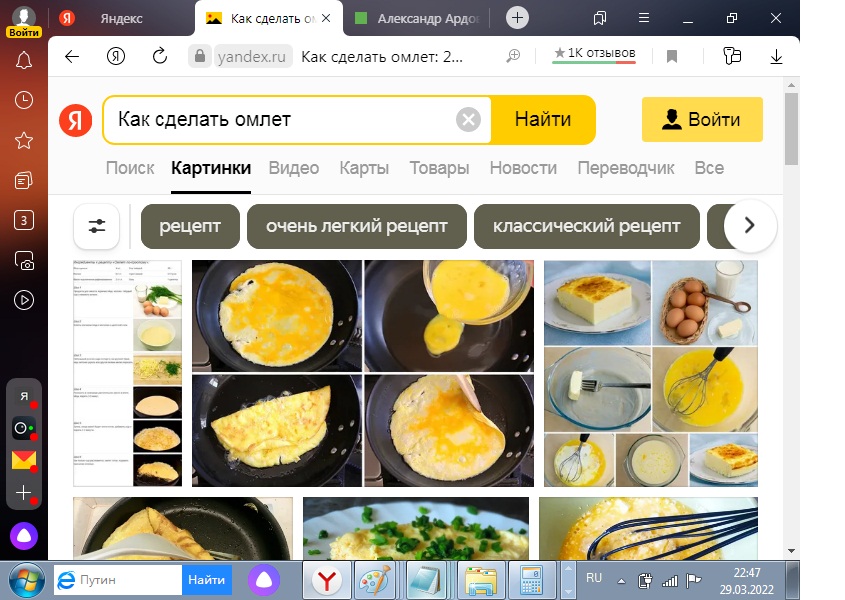Open bookmarks star in sidebar
845x600 pixels.
[24, 141]
